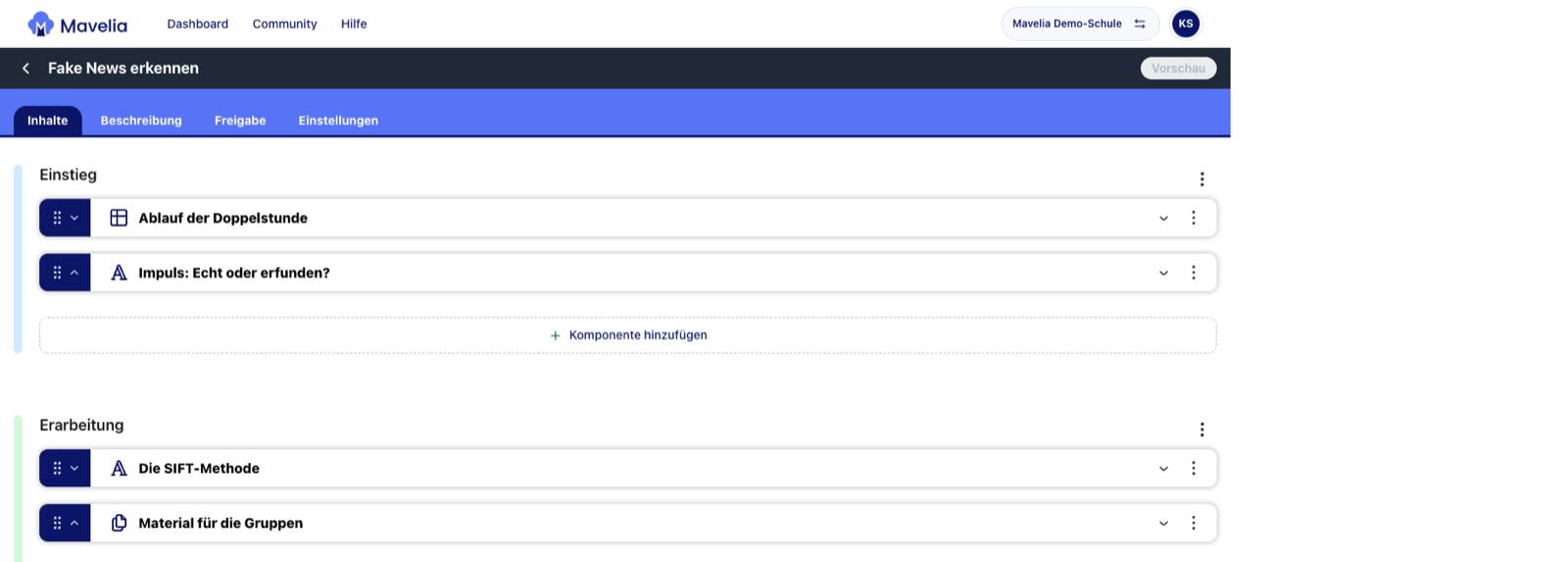Click the Einstieg section heading
1568x562 pixels.
(x=68, y=175)
